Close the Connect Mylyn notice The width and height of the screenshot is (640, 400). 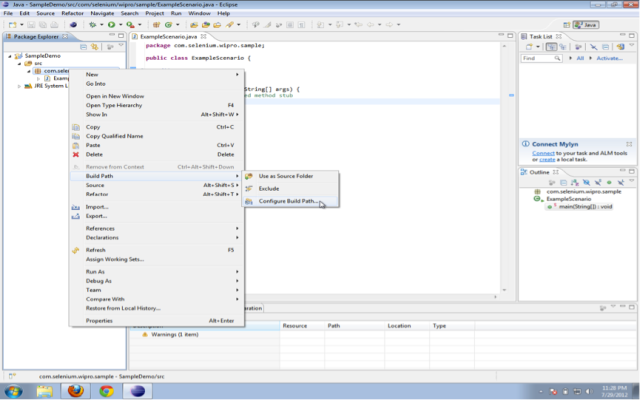coord(629,144)
